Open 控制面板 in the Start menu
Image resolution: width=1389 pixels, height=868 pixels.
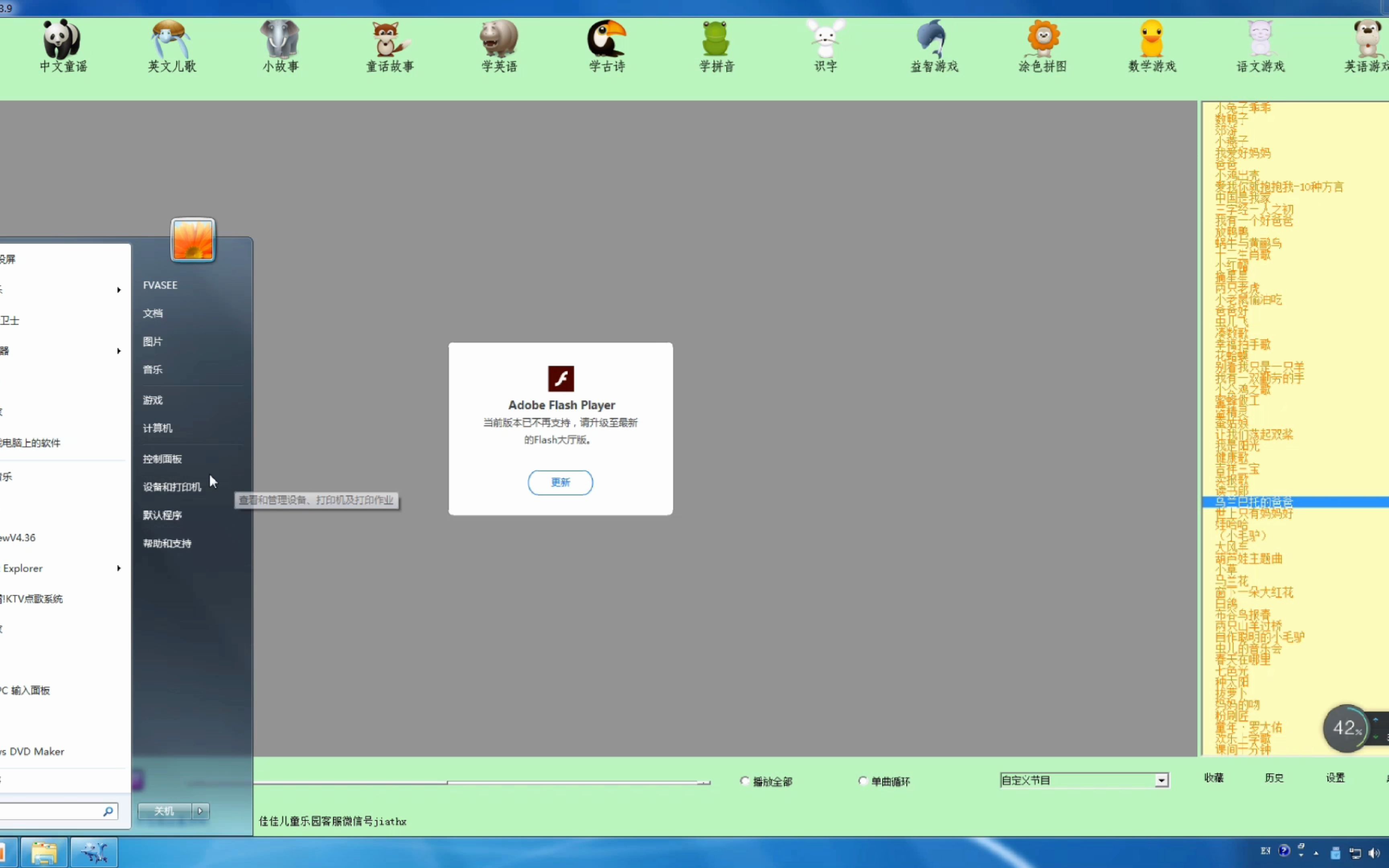(162, 459)
